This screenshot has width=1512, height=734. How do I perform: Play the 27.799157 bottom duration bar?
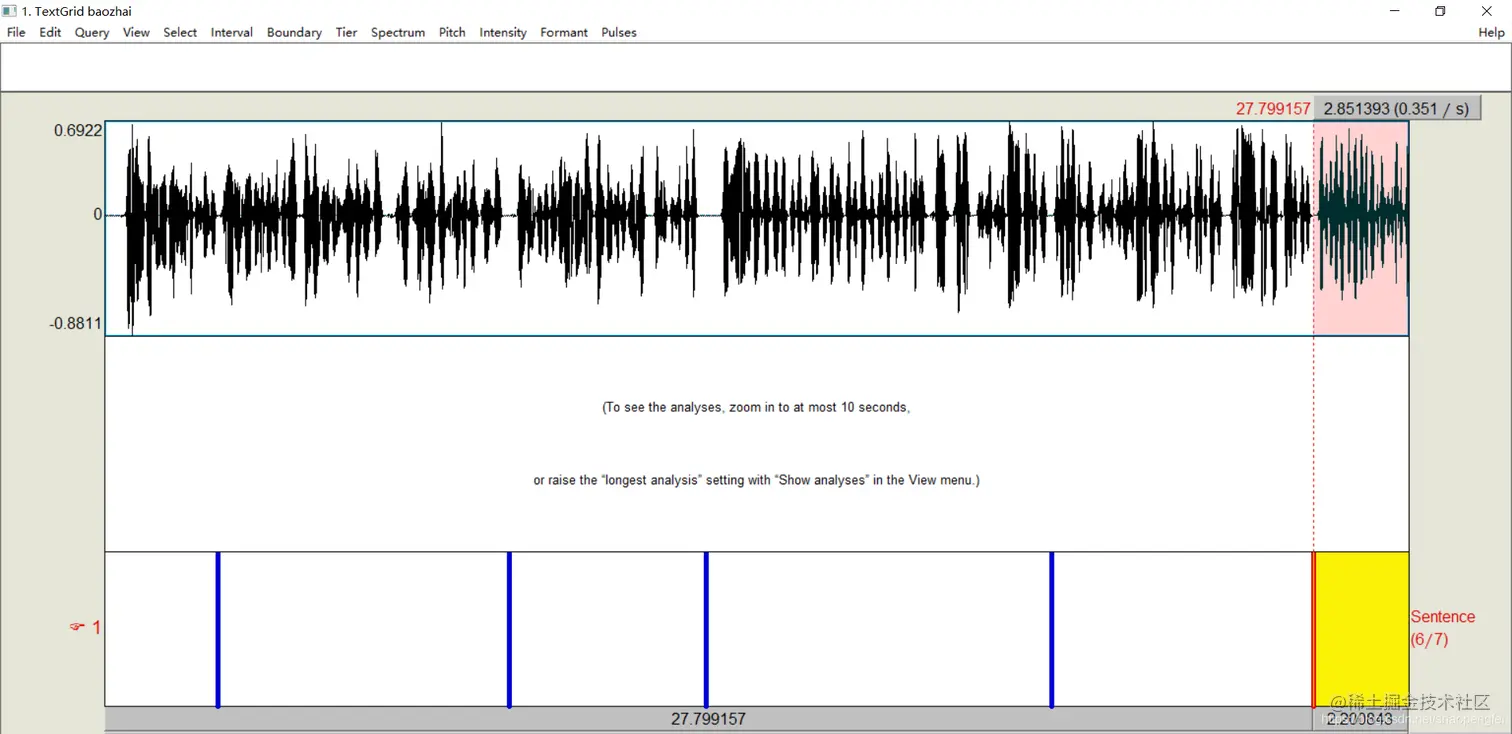pyautogui.click(x=708, y=718)
